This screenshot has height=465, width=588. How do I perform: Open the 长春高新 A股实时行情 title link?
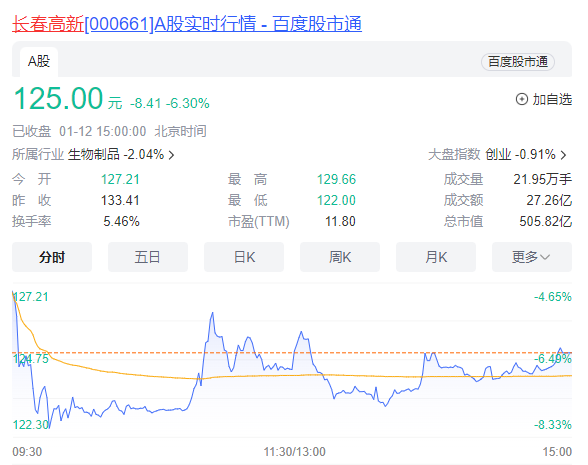coord(187,24)
